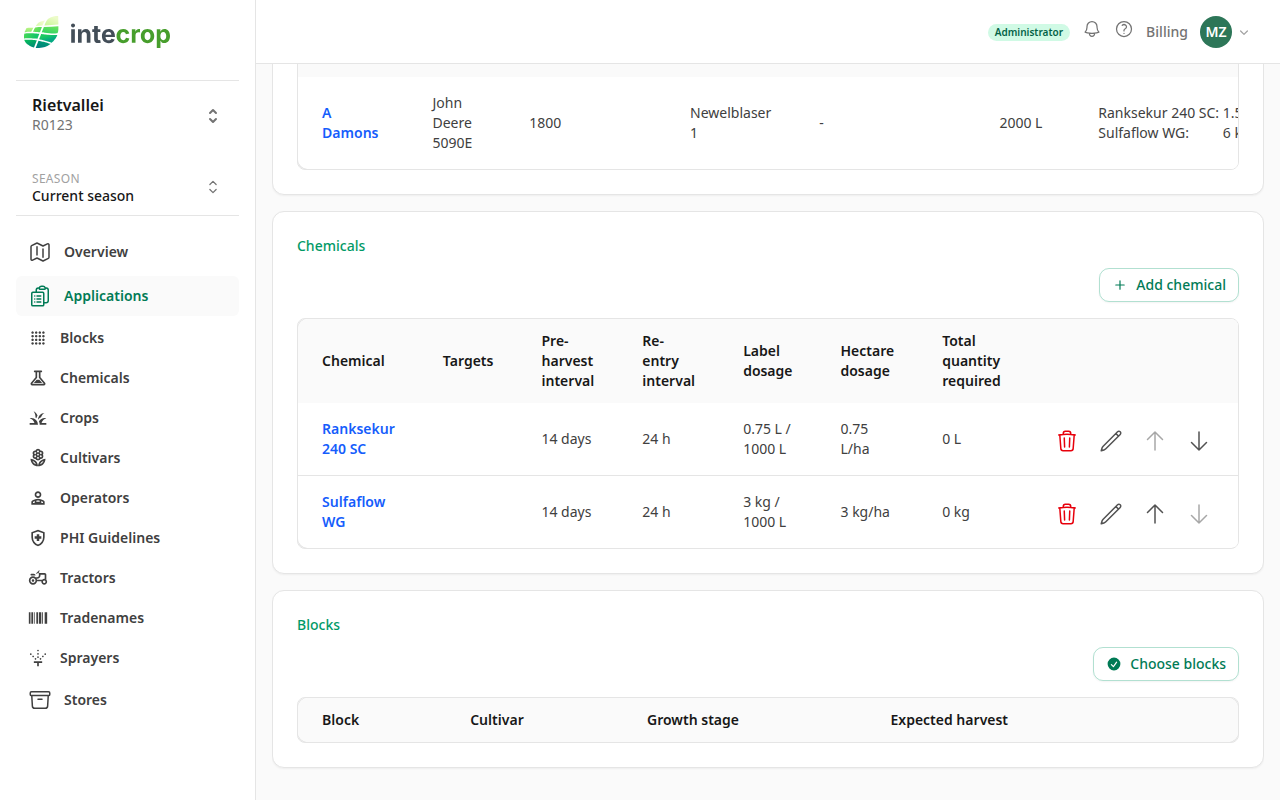Open the Sulfaflow WG link
Screen dimensions: 1280x800
coord(353,512)
